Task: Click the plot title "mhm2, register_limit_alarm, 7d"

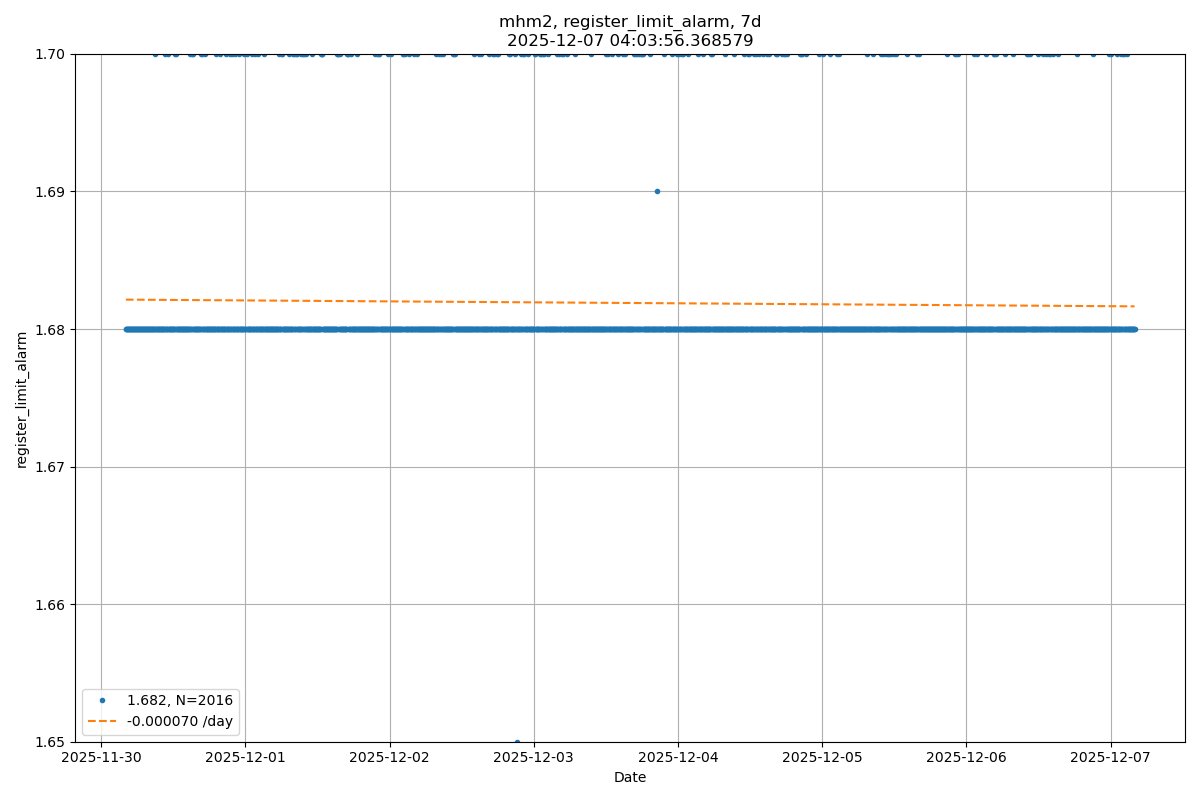Action: (630, 22)
